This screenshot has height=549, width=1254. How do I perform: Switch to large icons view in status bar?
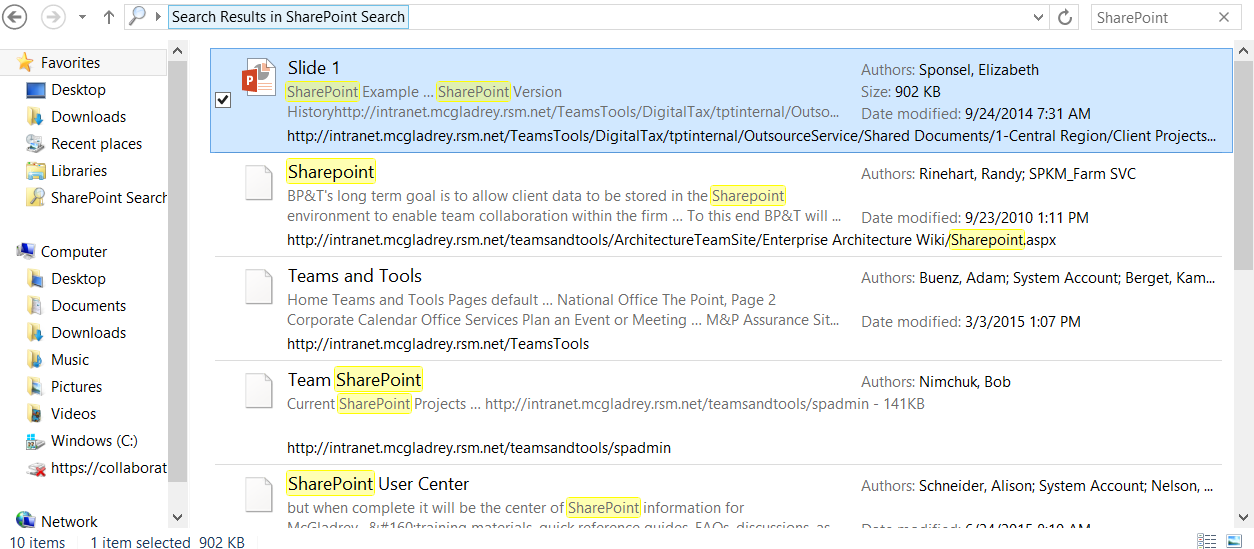click(1235, 541)
